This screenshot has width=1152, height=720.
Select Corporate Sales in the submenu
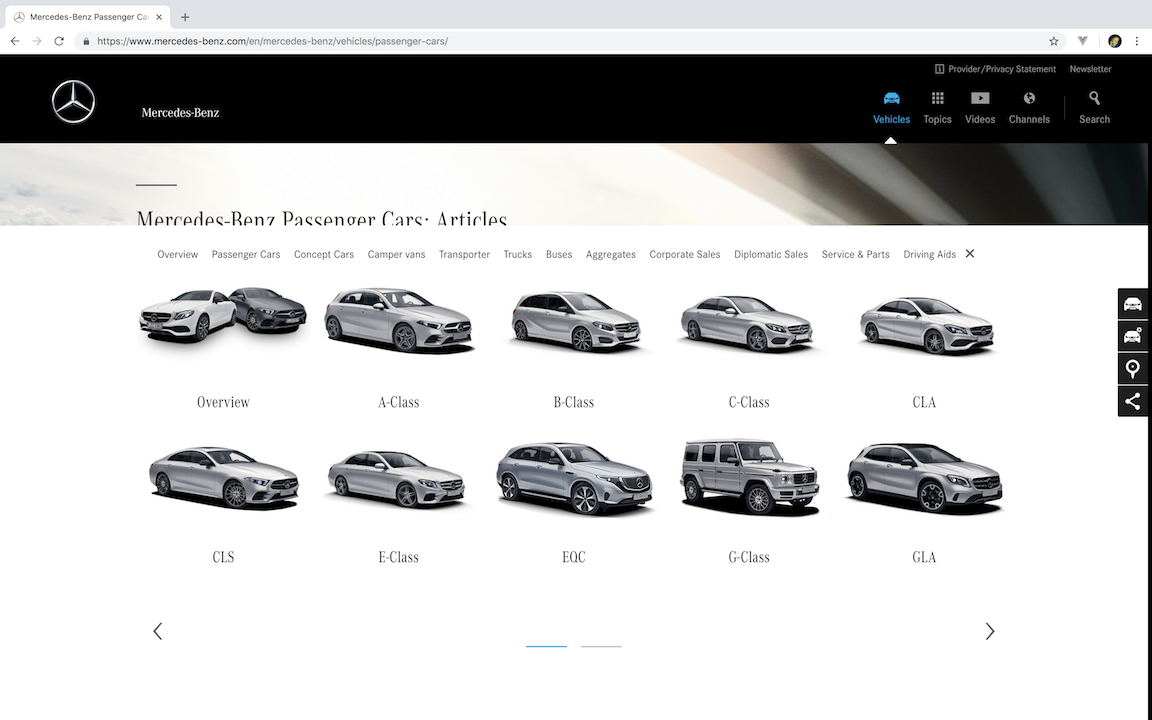(685, 254)
